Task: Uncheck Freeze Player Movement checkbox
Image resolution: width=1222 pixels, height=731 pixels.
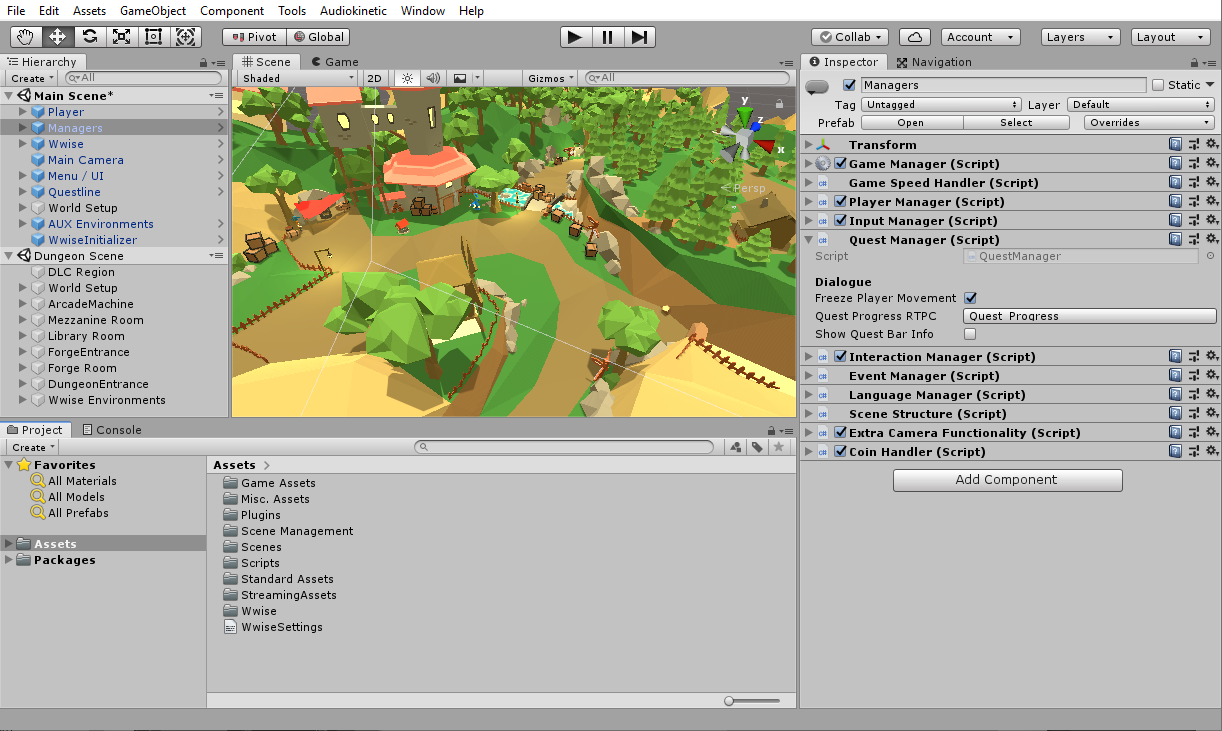Action: [x=970, y=298]
